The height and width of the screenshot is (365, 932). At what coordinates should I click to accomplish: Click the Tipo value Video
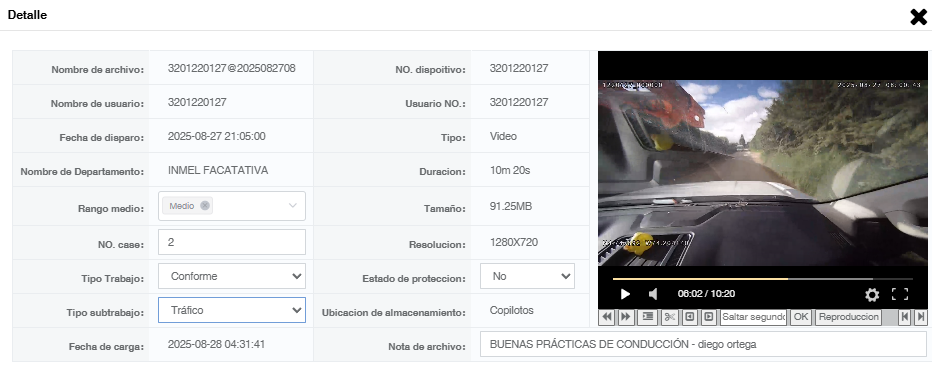(x=503, y=136)
